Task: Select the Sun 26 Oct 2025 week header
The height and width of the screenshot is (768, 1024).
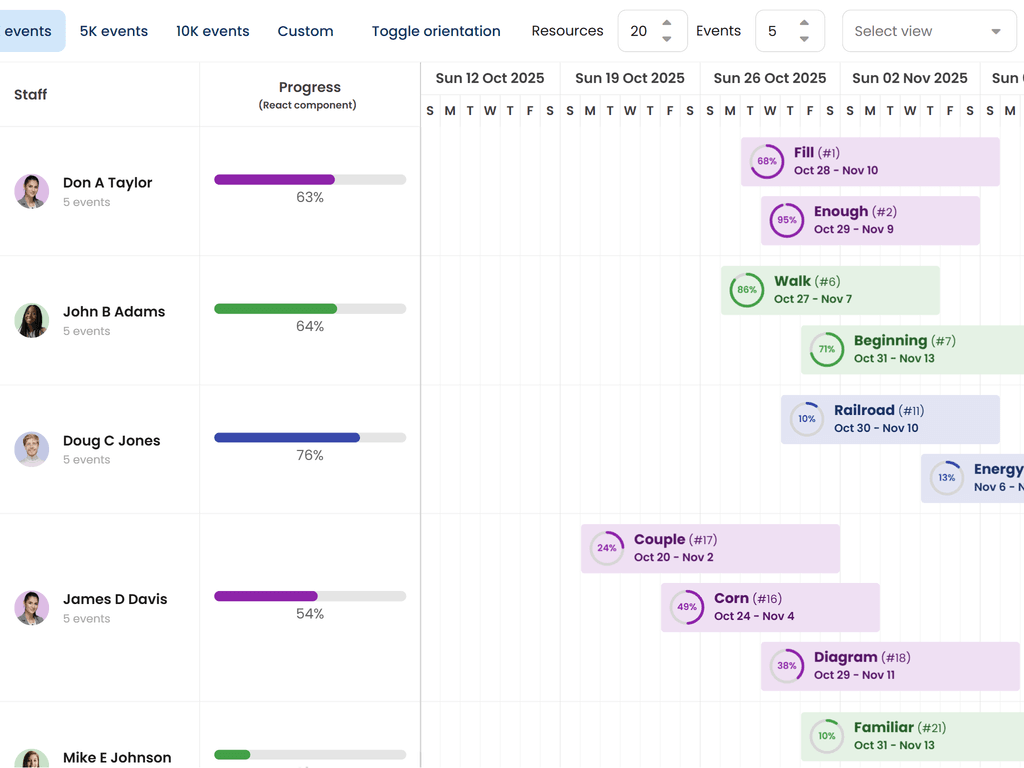Action: coord(770,78)
